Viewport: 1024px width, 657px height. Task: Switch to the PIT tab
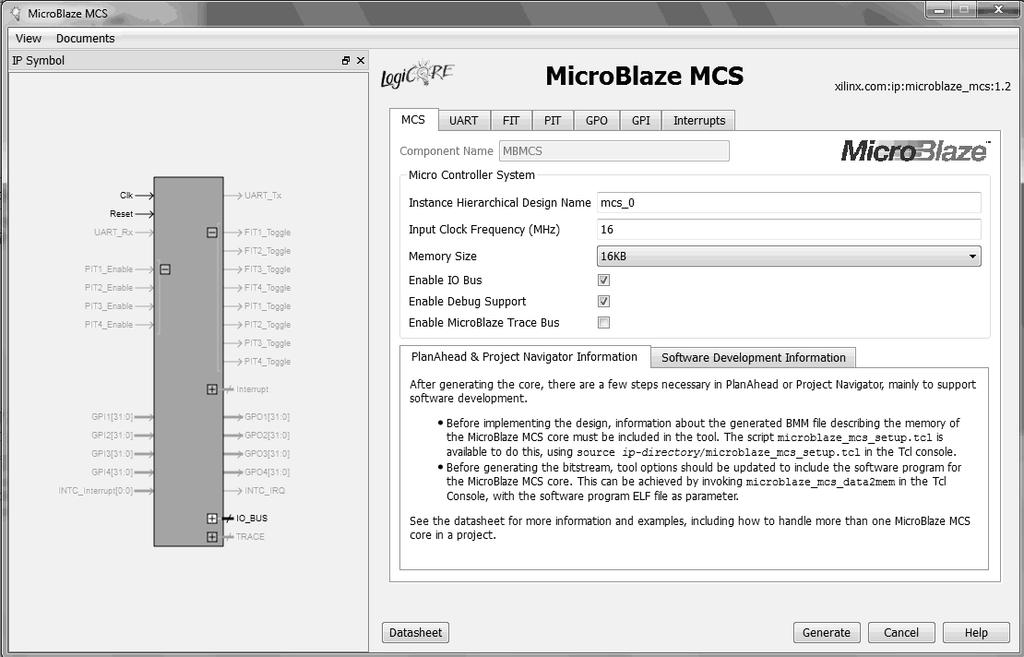(552, 121)
